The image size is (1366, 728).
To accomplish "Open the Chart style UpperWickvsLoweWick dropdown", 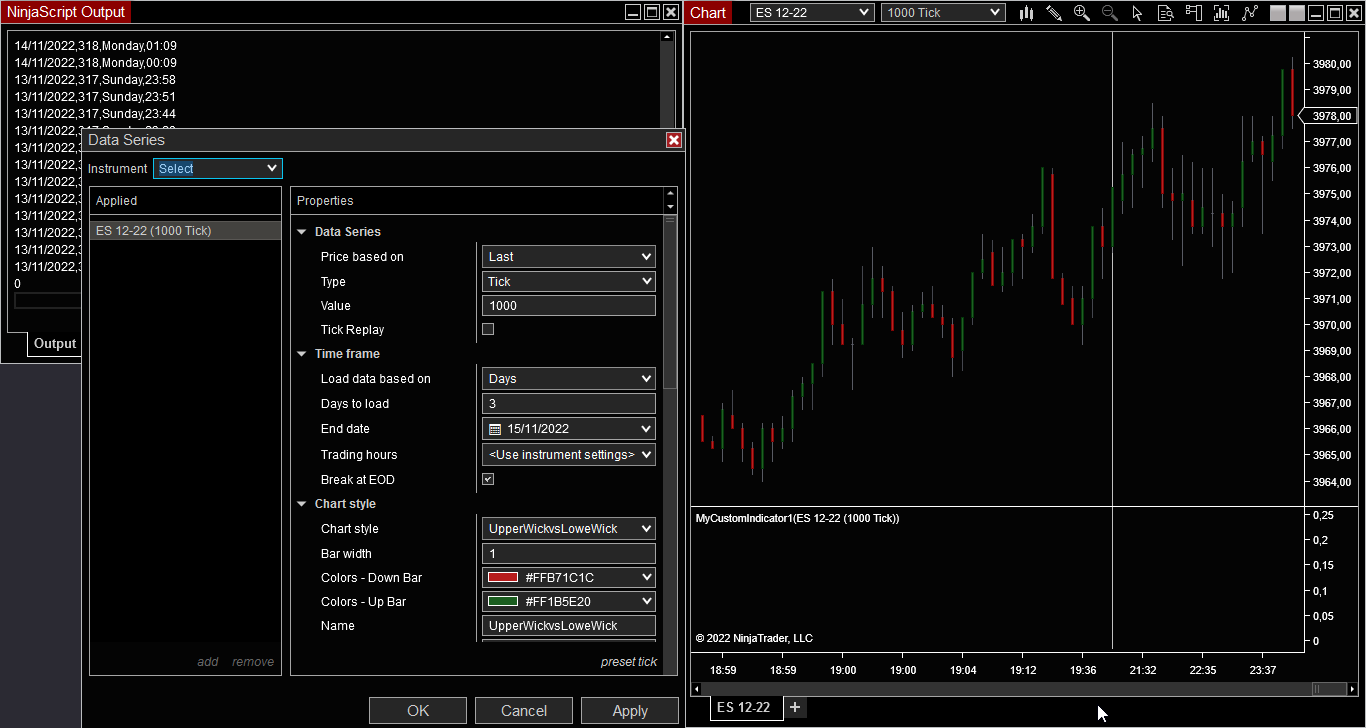I will [569, 529].
